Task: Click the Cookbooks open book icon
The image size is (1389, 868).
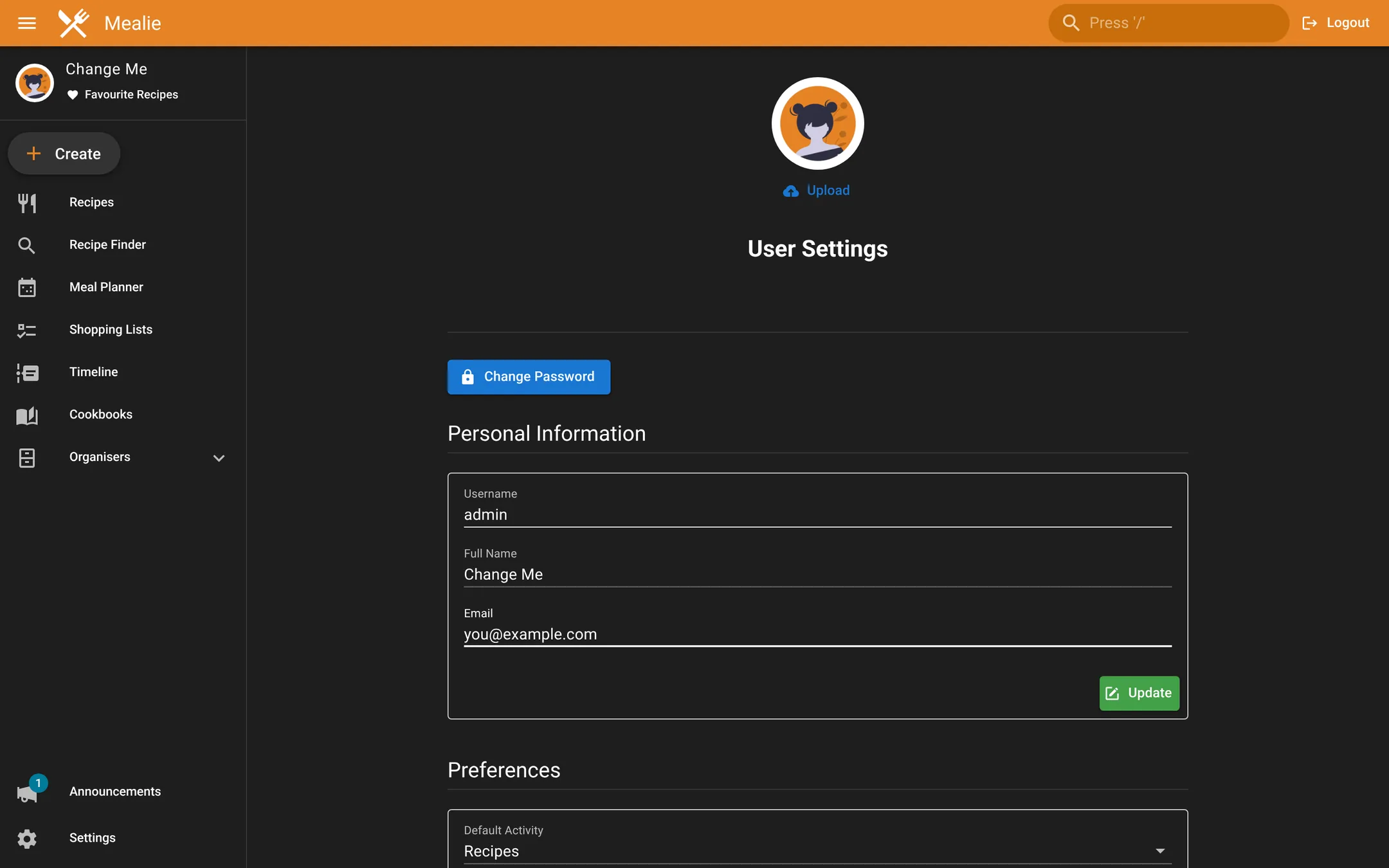Action: click(27, 415)
